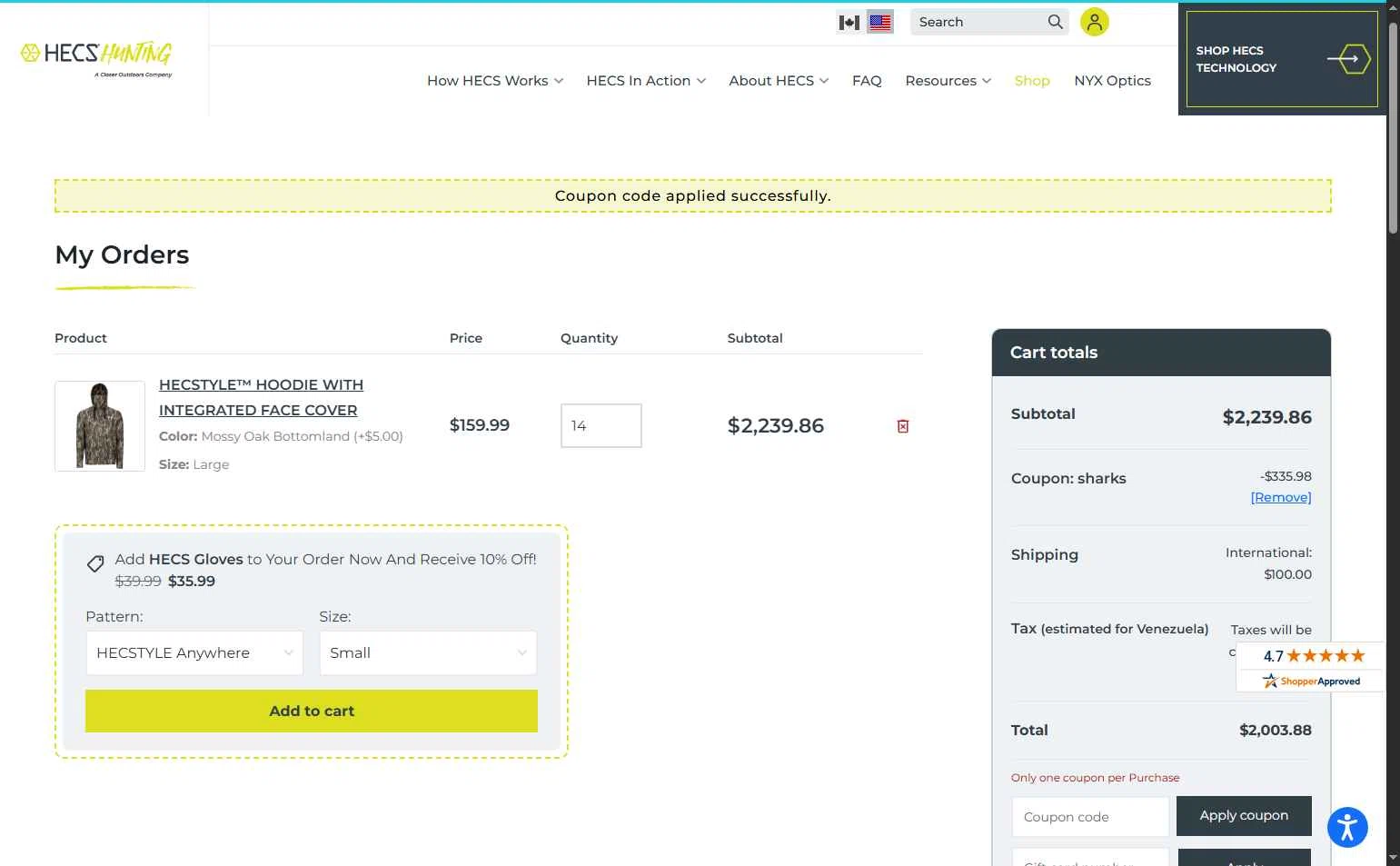
Task: Click the hoodie subtotal $2,239.86 in table
Action: point(776,426)
